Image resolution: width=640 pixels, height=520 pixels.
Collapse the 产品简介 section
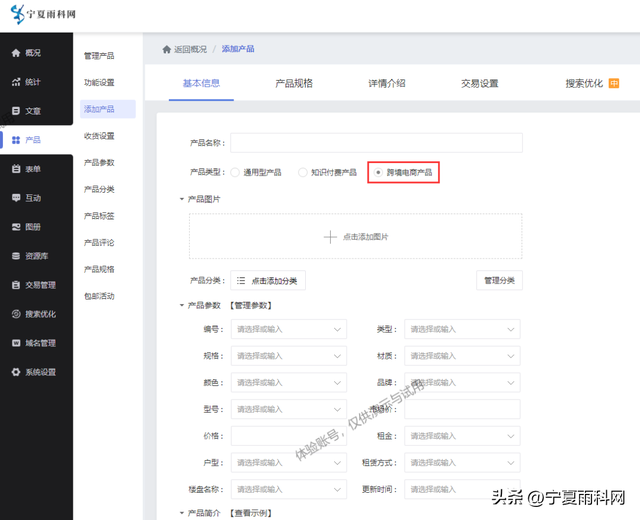(x=182, y=513)
